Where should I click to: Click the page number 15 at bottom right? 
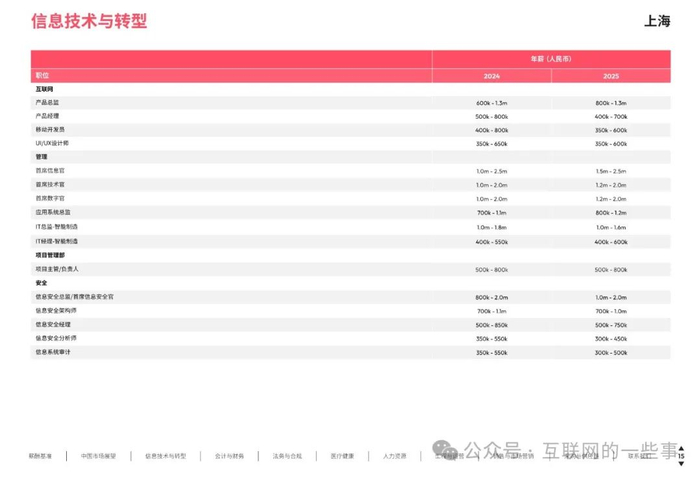click(x=681, y=456)
